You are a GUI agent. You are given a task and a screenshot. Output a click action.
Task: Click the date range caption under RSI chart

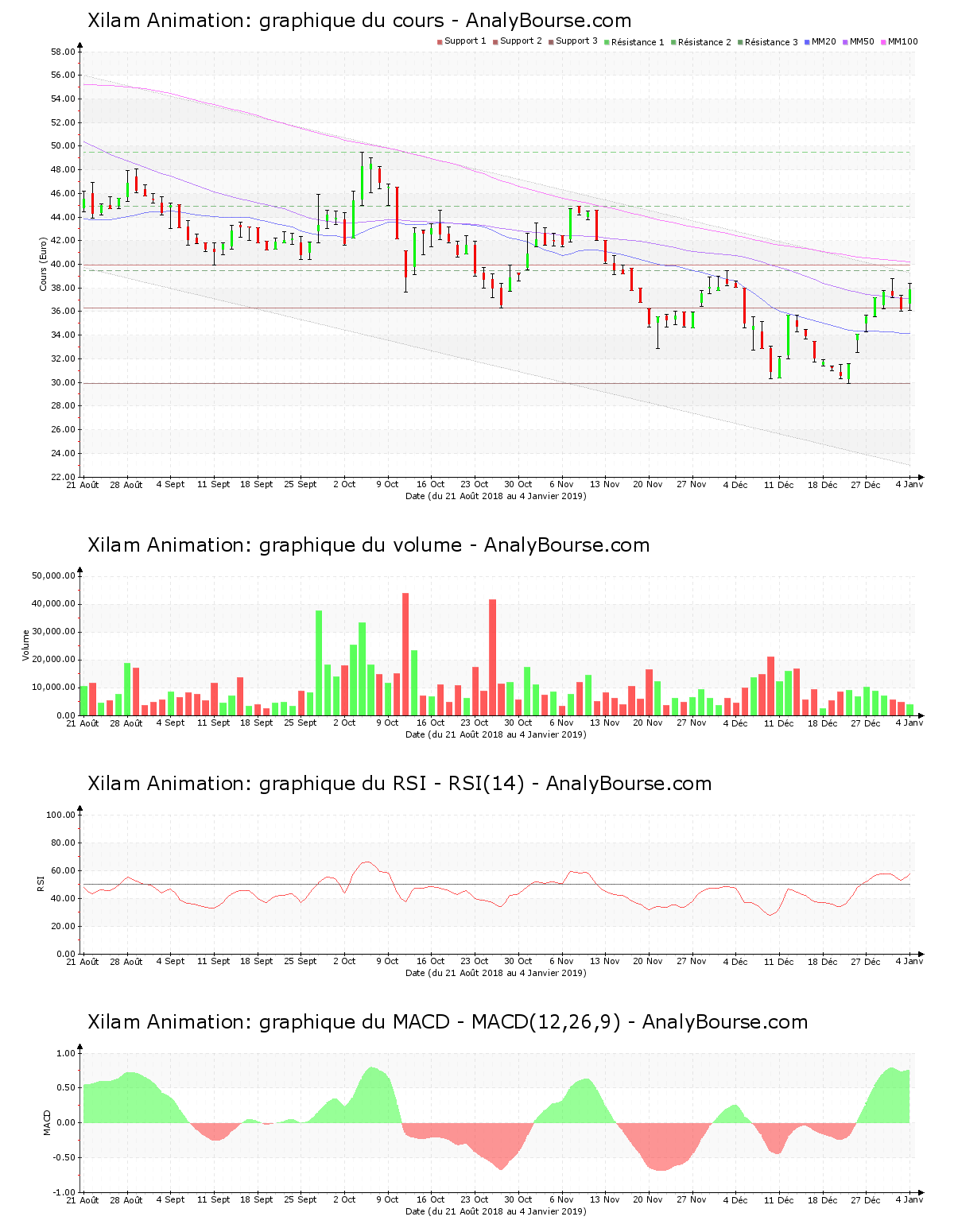pyautogui.click(x=496, y=973)
